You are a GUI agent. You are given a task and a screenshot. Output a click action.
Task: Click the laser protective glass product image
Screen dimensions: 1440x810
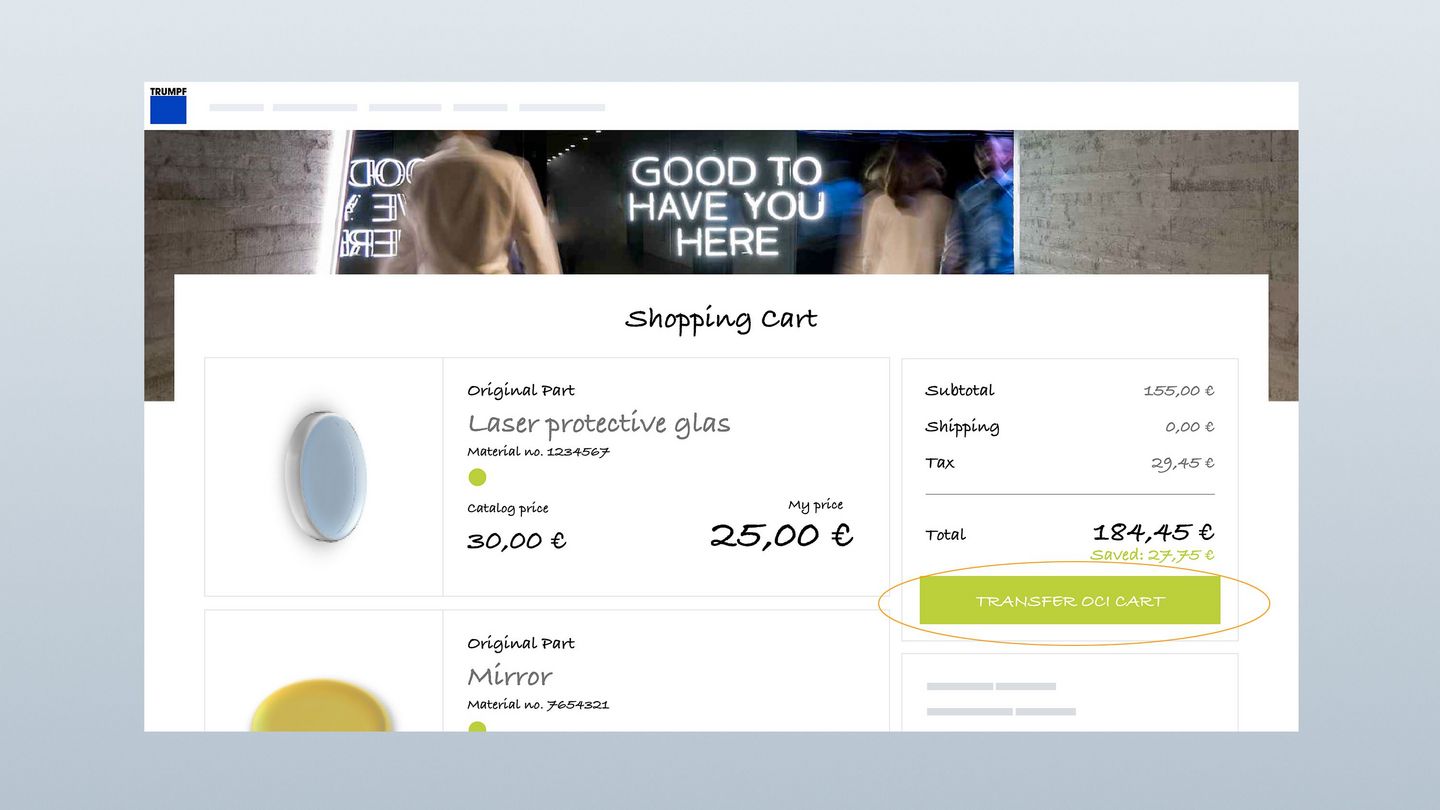pyautogui.click(x=325, y=476)
